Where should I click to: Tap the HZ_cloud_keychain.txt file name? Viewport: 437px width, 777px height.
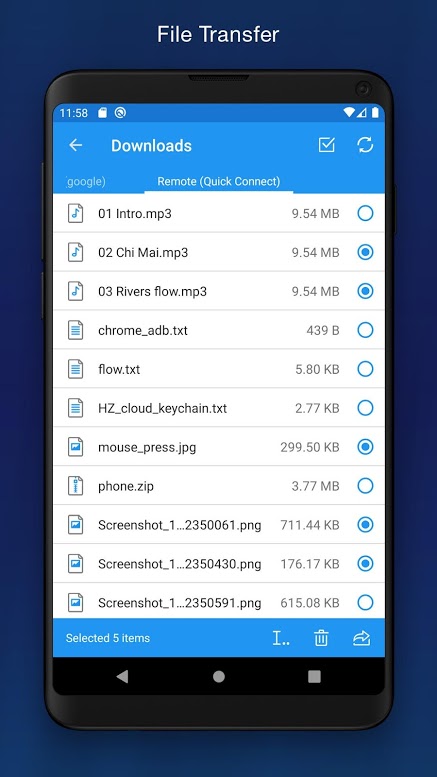(x=163, y=408)
